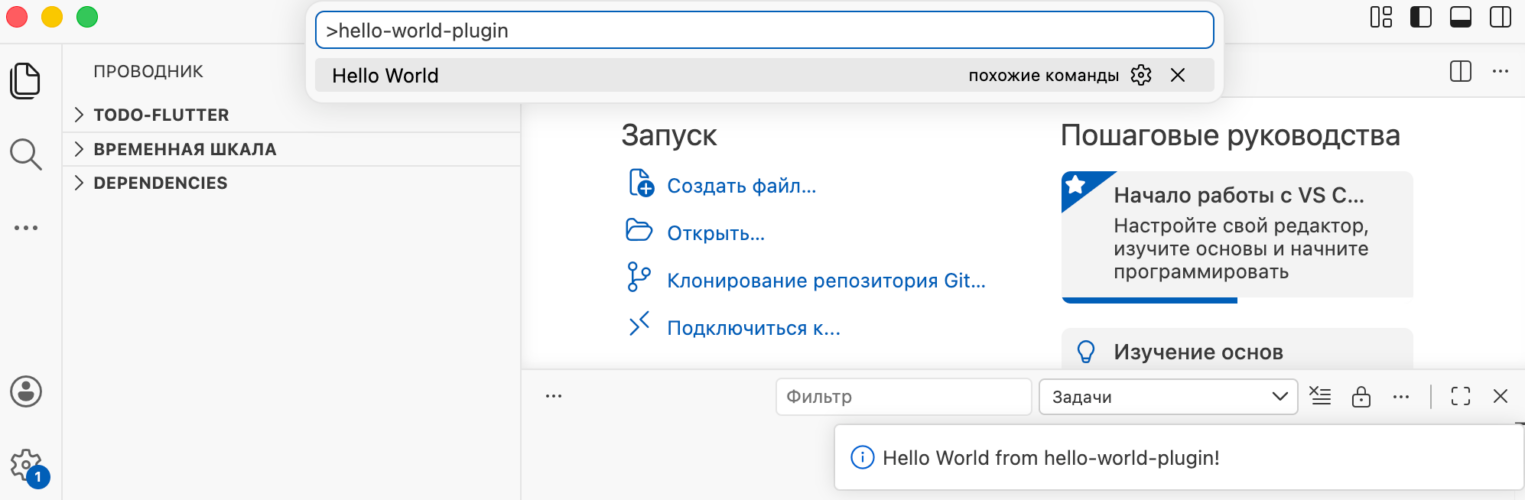The image size is (1525, 500).
Task: Open the Accounts icon in activity bar
Action: (26, 391)
